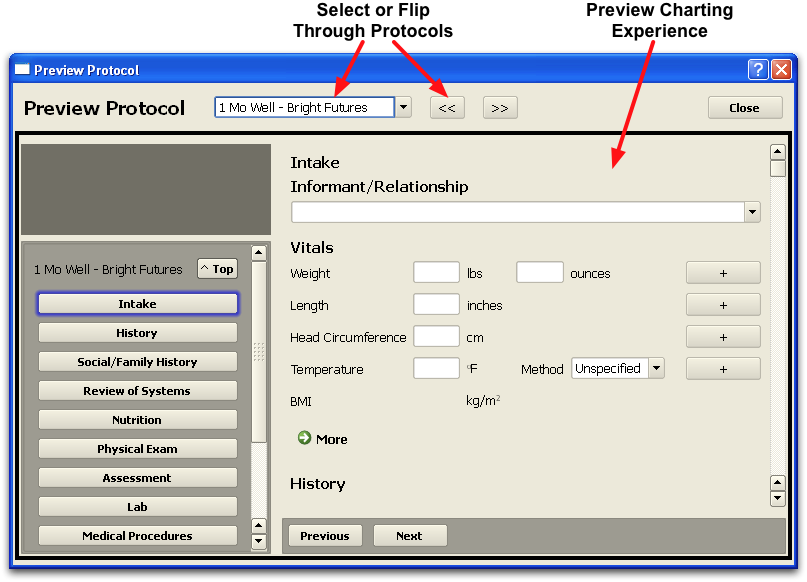
Task: Flip to the previous protocol with <<
Action: [447, 108]
